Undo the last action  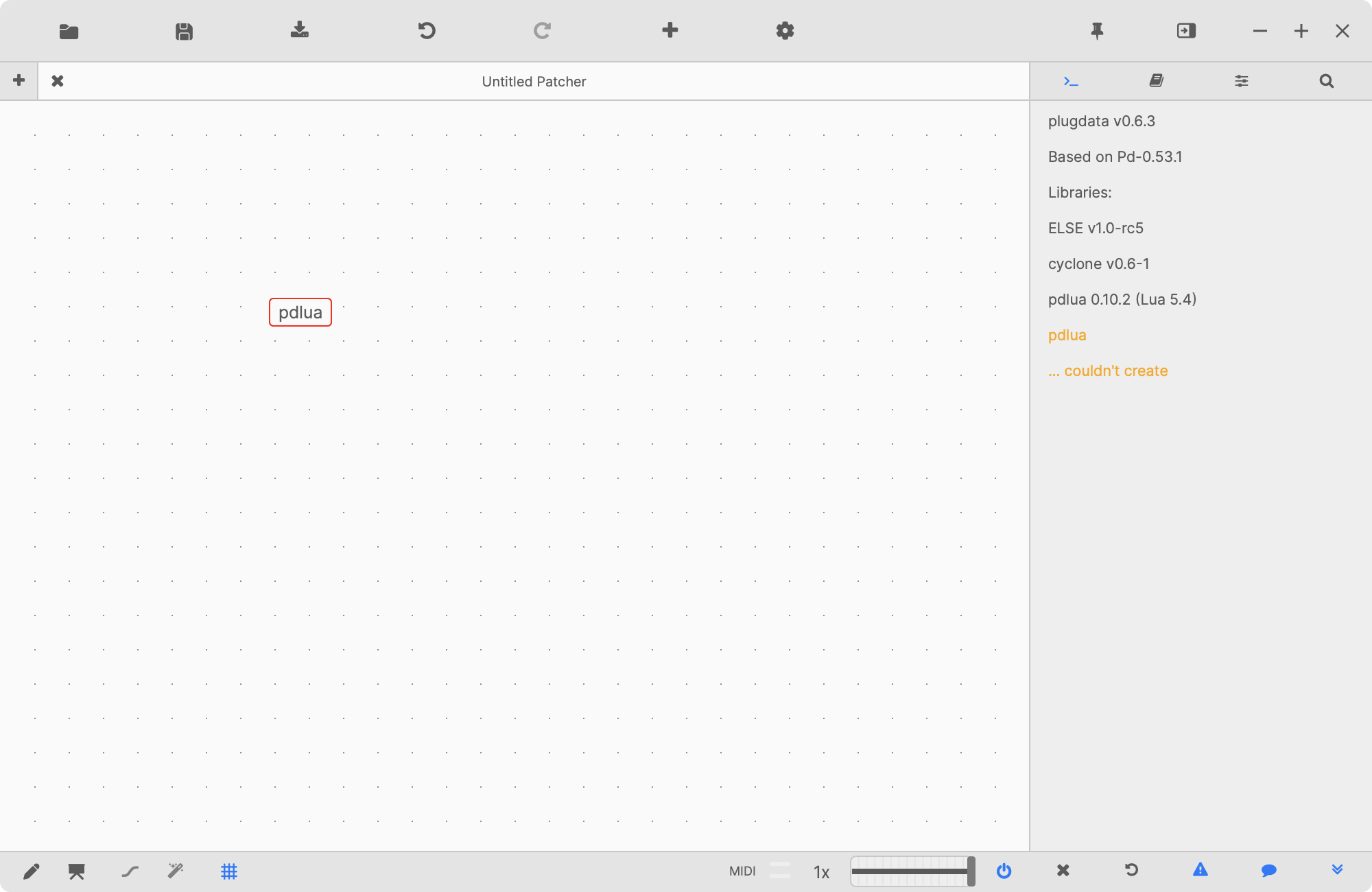pos(427,30)
